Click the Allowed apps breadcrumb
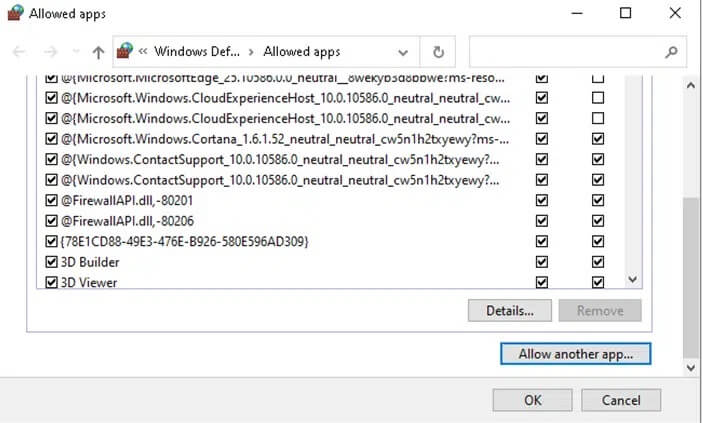This screenshot has width=702, height=423. pyautogui.click(x=302, y=52)
